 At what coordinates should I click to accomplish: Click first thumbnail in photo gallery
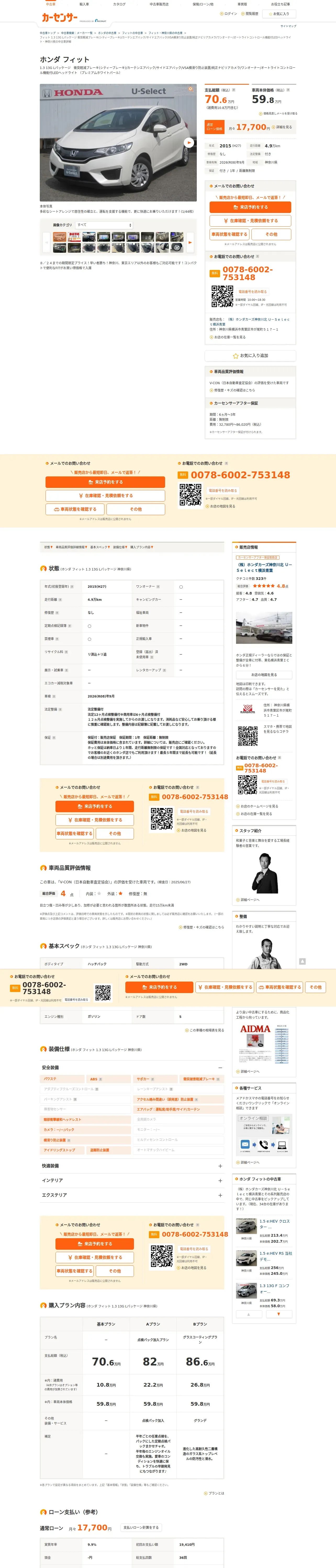(x=59, y=237)
